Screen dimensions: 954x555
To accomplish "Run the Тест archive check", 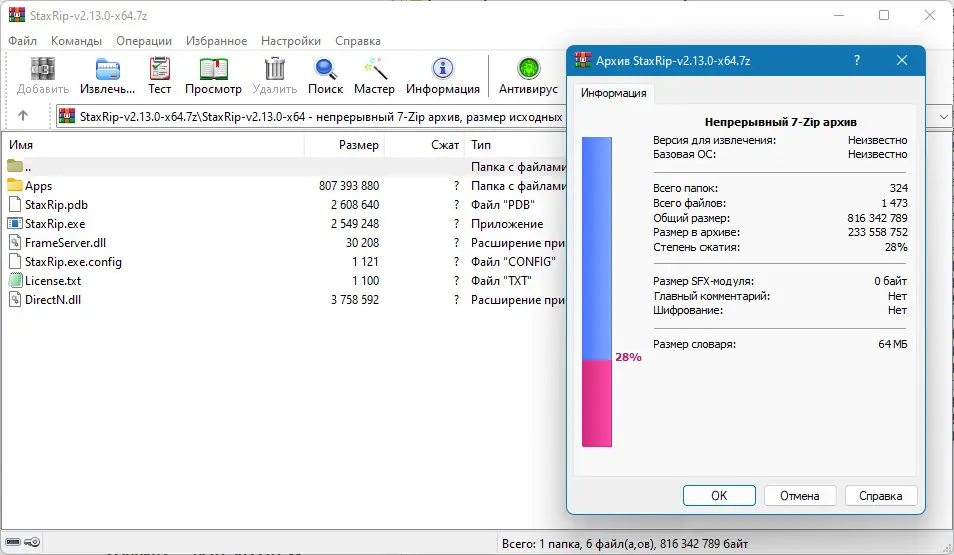I will coord(159,69).
